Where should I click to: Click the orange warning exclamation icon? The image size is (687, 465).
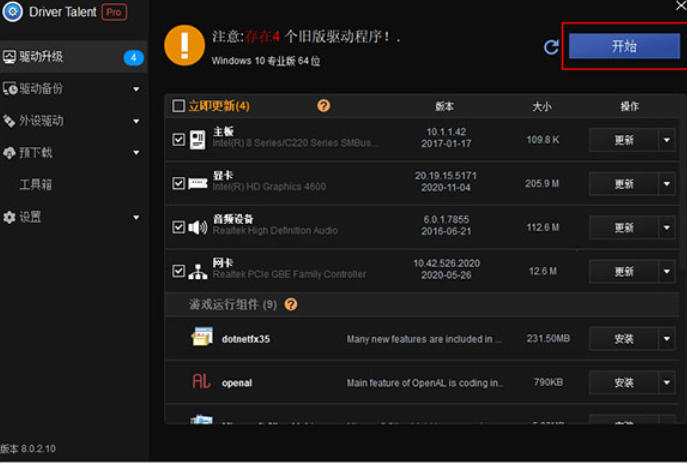184,46
